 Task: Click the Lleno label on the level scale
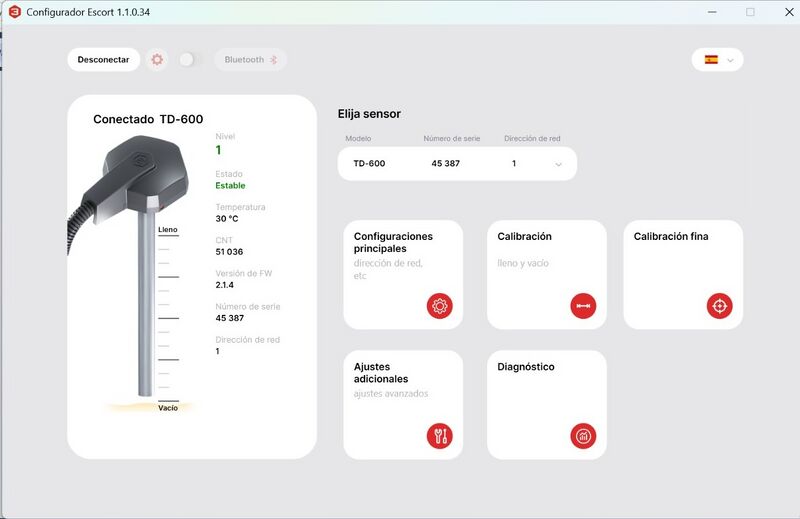click(168, 230)
